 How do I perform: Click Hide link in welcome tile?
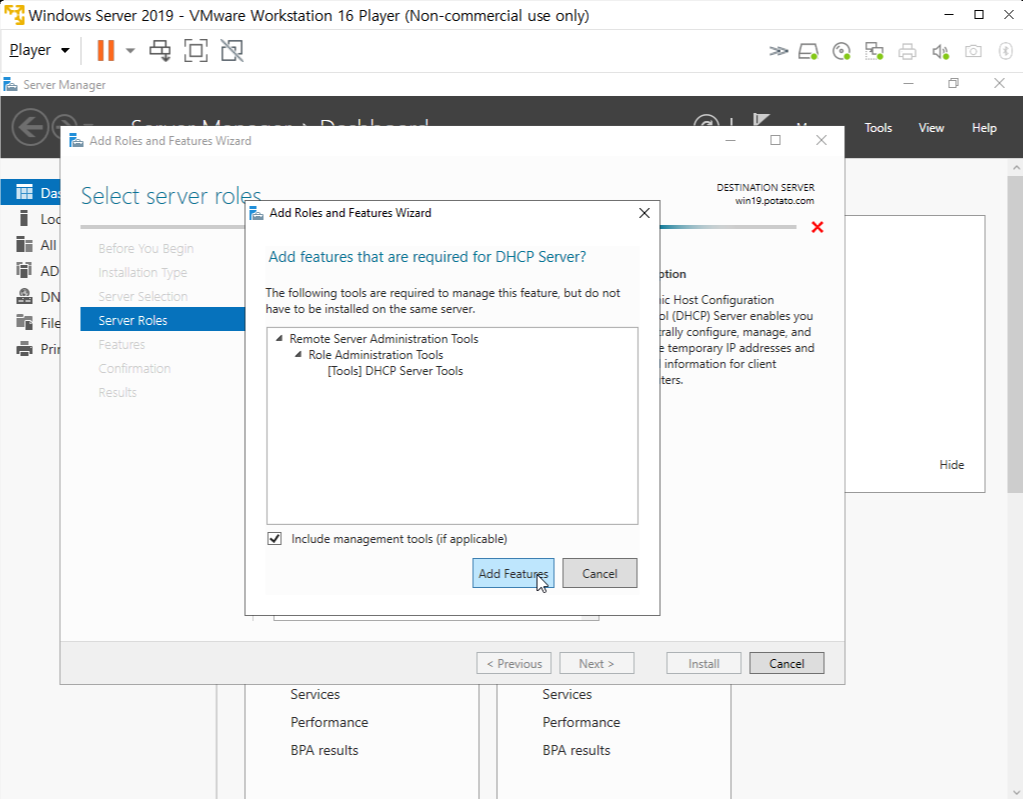(x=951, y=464)
